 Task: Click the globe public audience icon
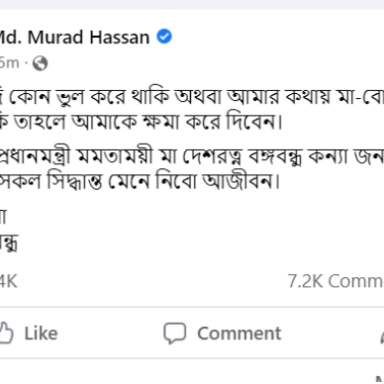40,63
